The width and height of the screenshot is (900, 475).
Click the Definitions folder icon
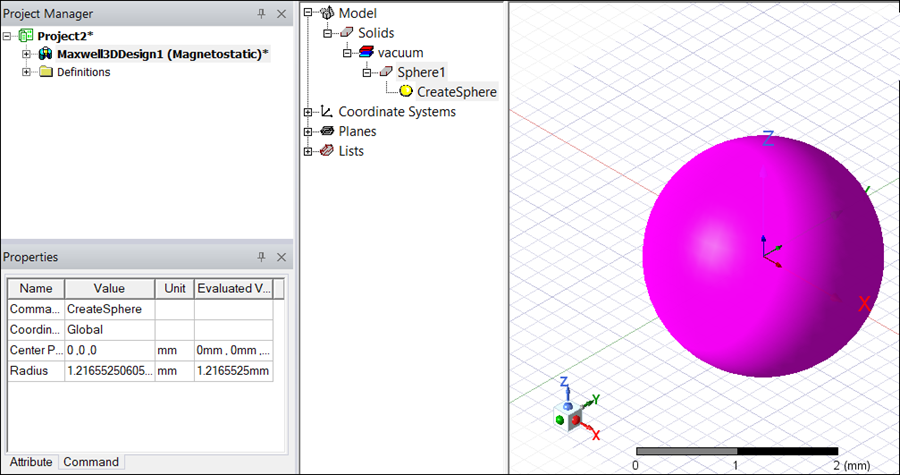(x=46, y=72)
